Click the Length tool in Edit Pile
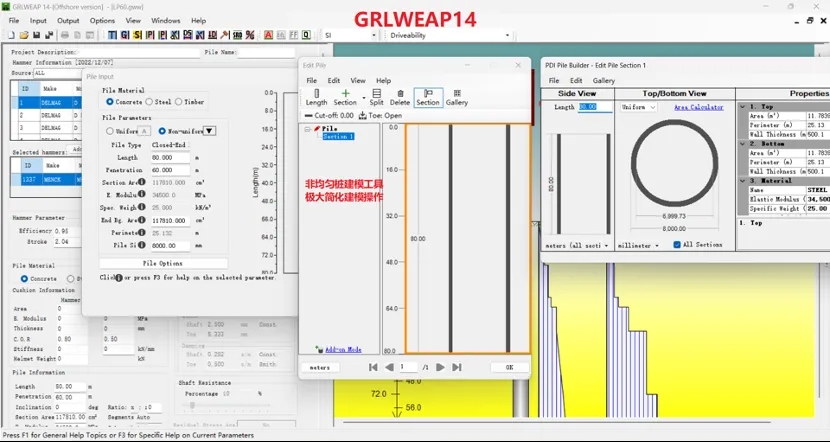 tap(316, 97)
